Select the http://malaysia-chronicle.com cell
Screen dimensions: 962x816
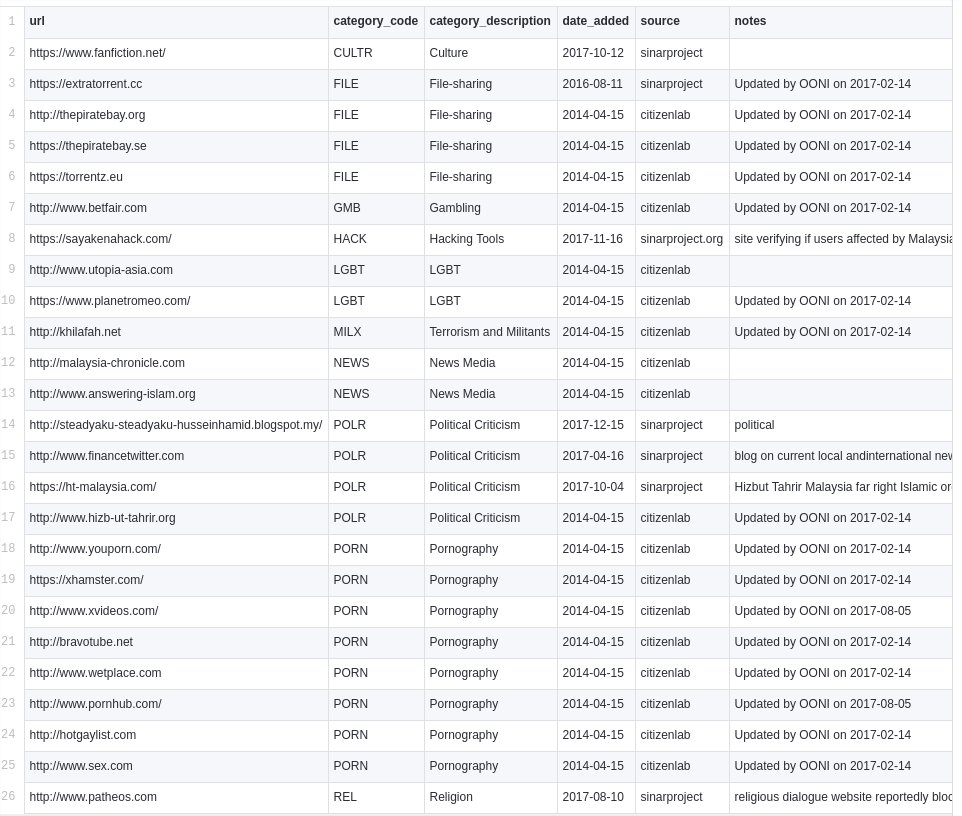tap(176, 363)
